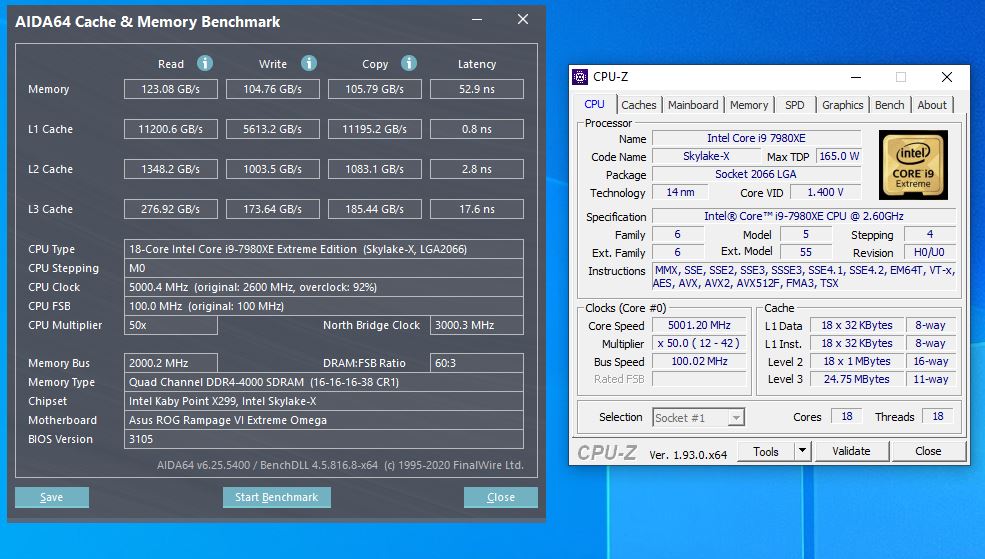Click the L2 Cache Latency value 2.8 ns
Screen dimensions: 985x559
point(477,169)
